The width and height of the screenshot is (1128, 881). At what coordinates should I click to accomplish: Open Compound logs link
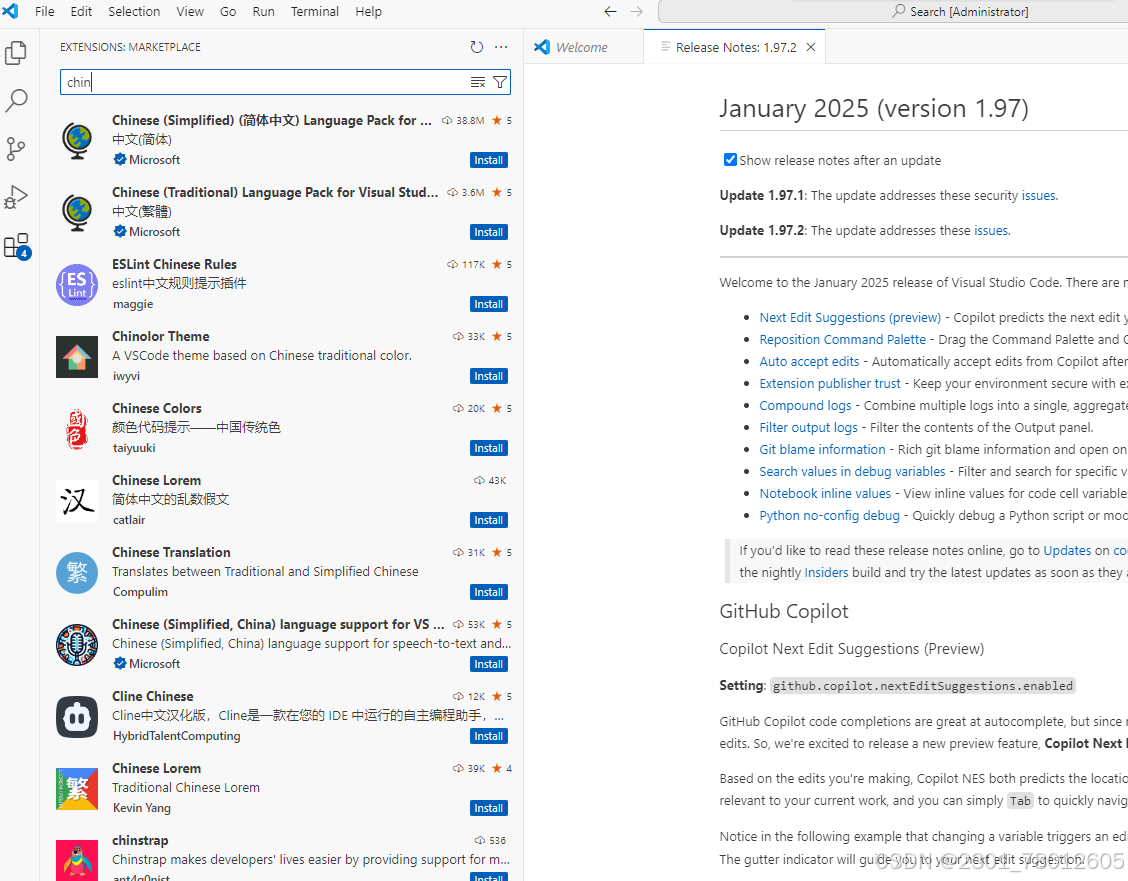point(805,405)
